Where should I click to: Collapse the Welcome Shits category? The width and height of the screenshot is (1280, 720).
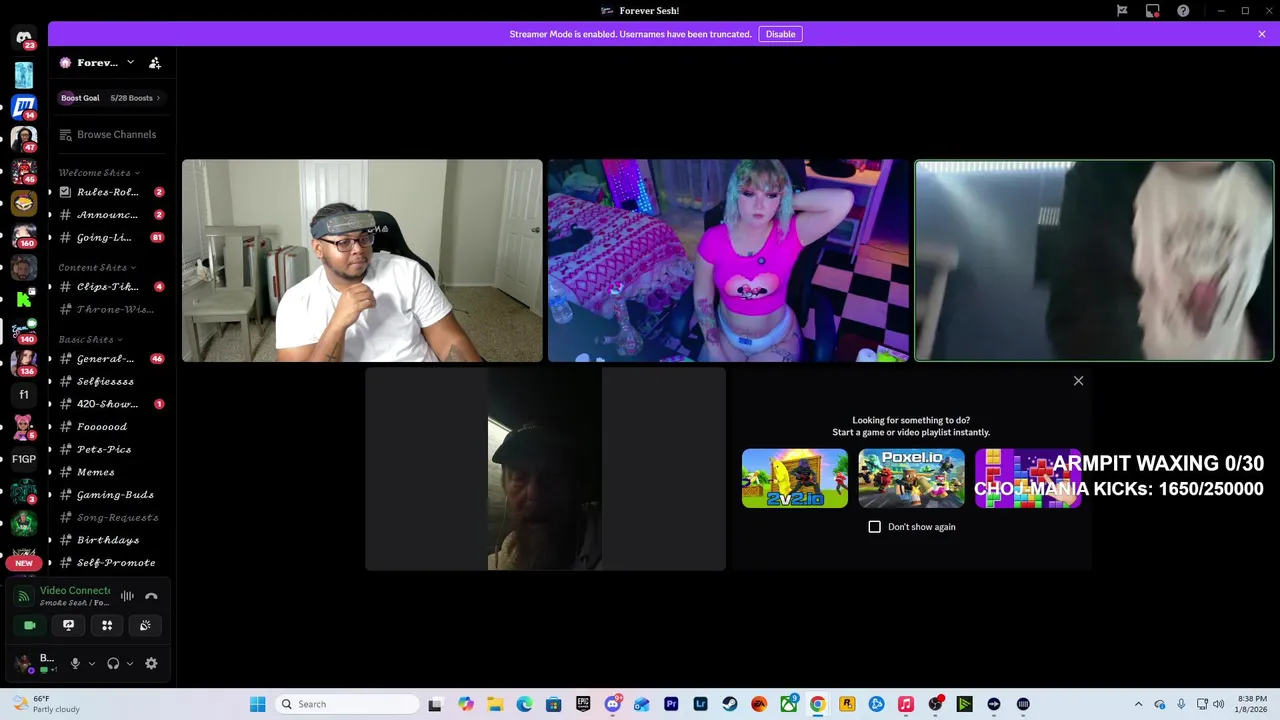pos(99,173)
